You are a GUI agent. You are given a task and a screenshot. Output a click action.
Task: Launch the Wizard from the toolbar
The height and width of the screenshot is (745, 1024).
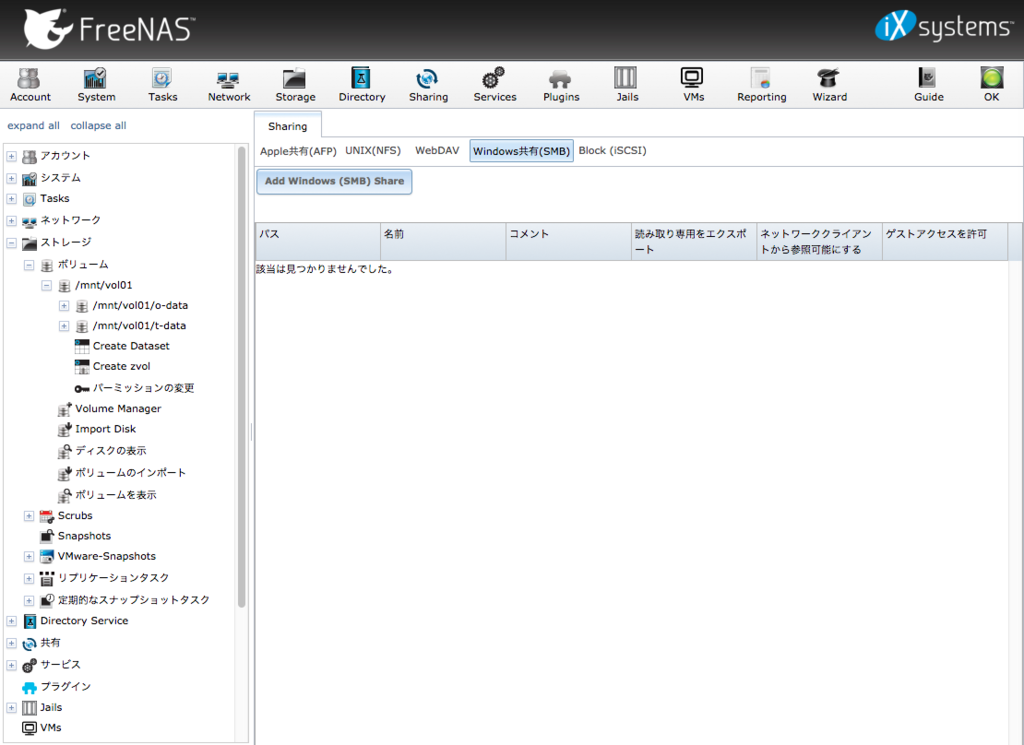[829, 86]
